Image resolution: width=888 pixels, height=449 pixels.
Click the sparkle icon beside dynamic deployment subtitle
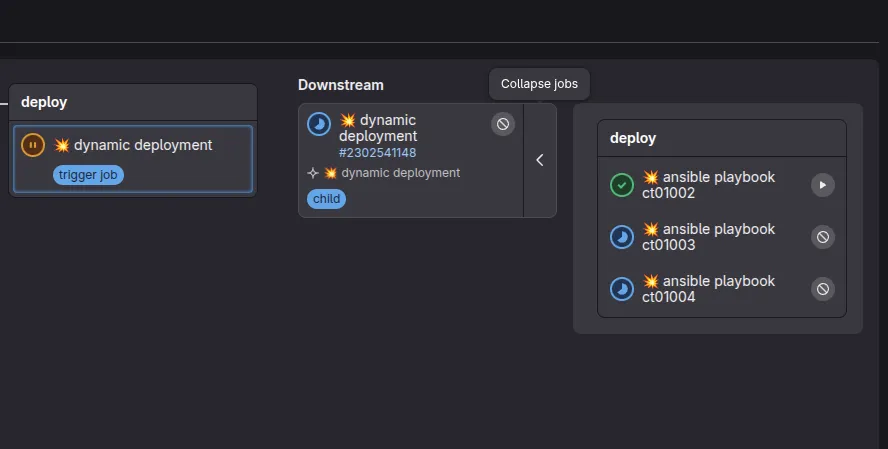pyautogui.click(x=313, y=173)
